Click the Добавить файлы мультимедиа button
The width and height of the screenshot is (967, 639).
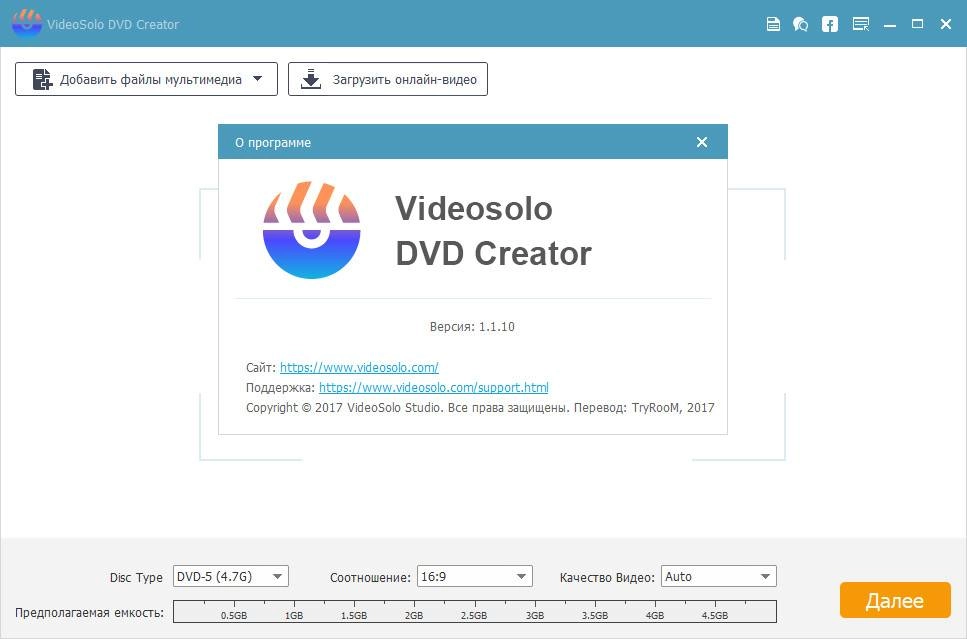pyautogui.click(x=146, y=79)
